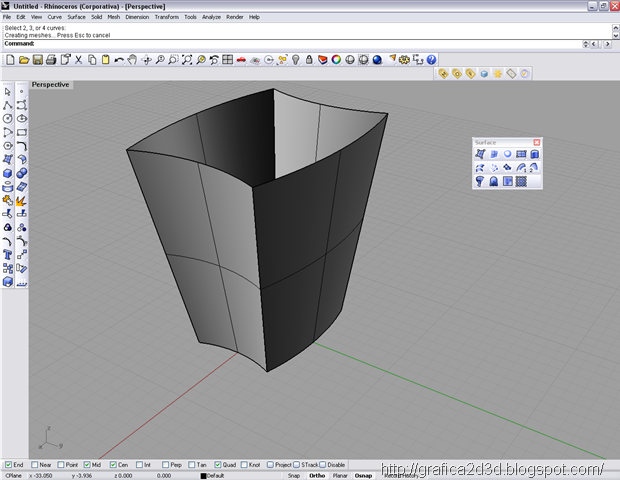
Task: Enable the Int osnap checkbox
Action: 139,465
